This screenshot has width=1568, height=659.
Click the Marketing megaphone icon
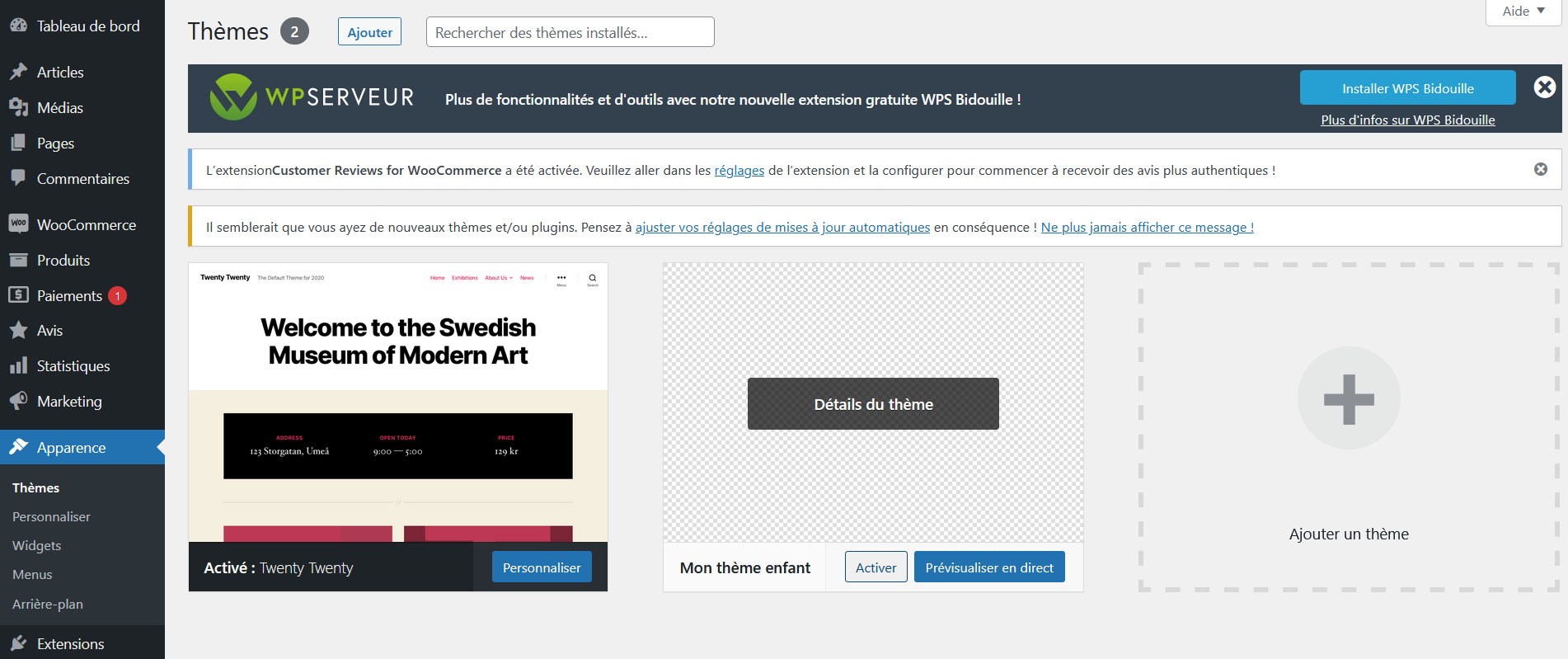(x=19, y=401)
